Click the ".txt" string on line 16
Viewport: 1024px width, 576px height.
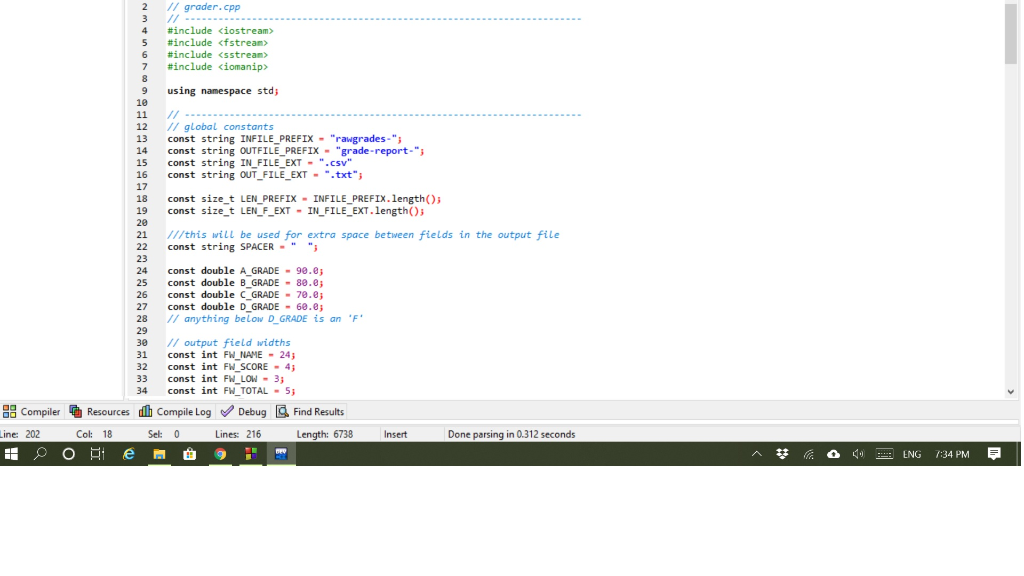click(x=341, y=174)
